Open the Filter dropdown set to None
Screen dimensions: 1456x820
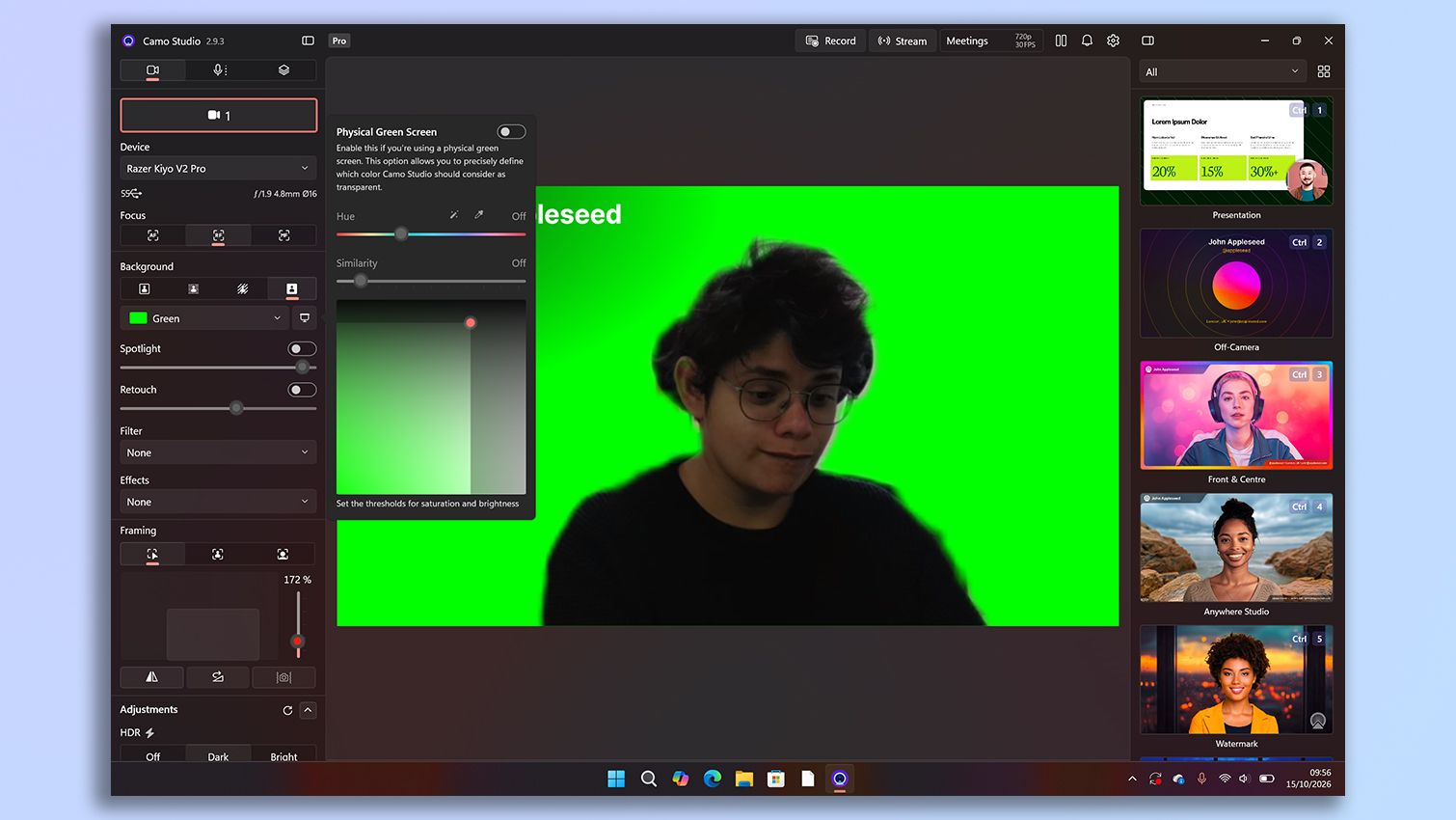219,452
